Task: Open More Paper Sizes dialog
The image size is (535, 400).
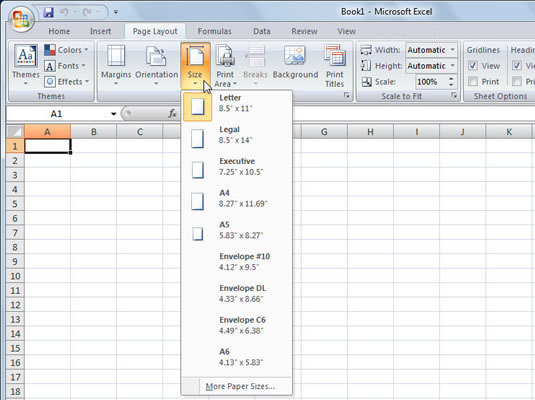Action: point(237,386)
